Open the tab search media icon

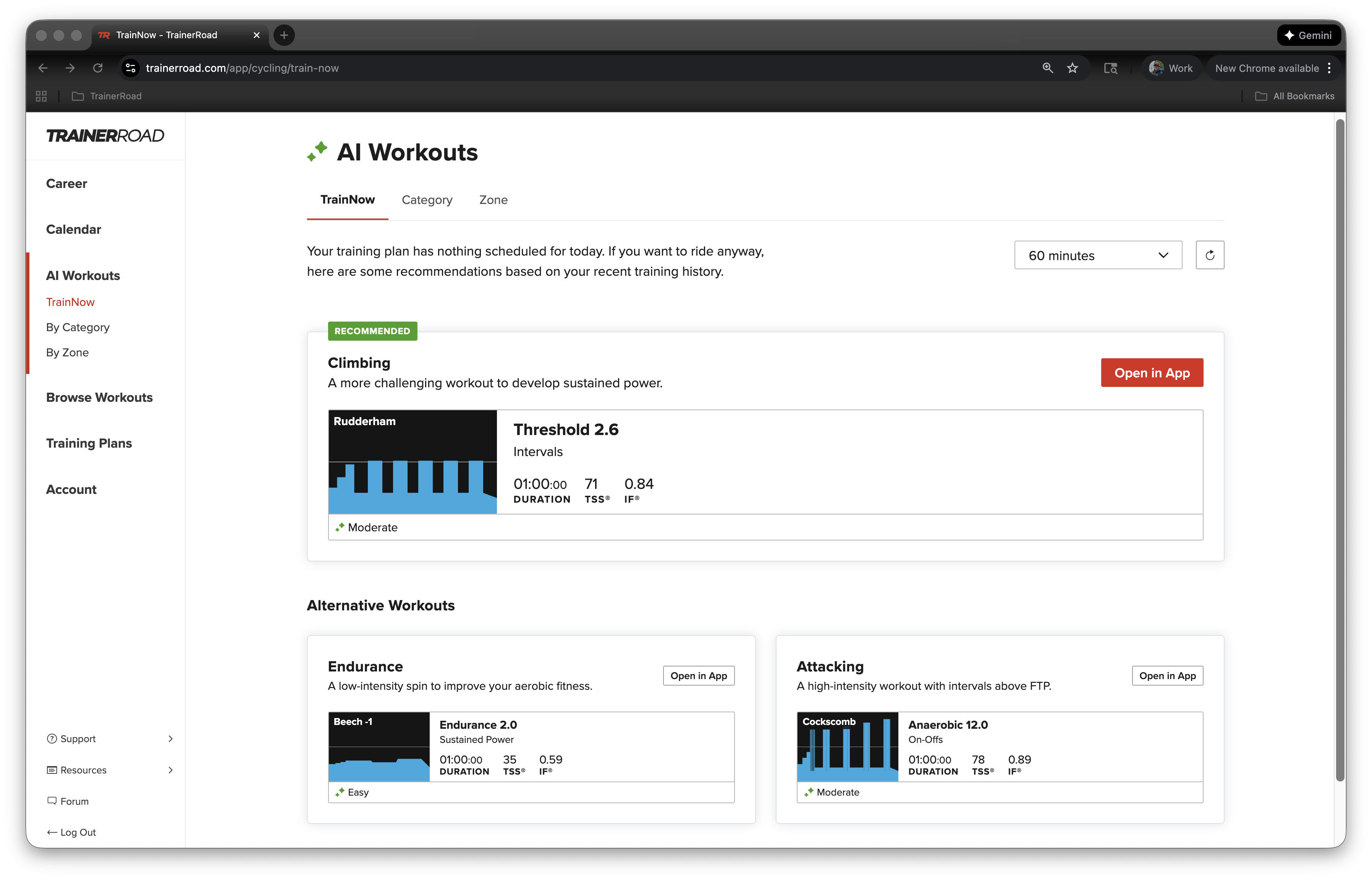click(1110, 68)
